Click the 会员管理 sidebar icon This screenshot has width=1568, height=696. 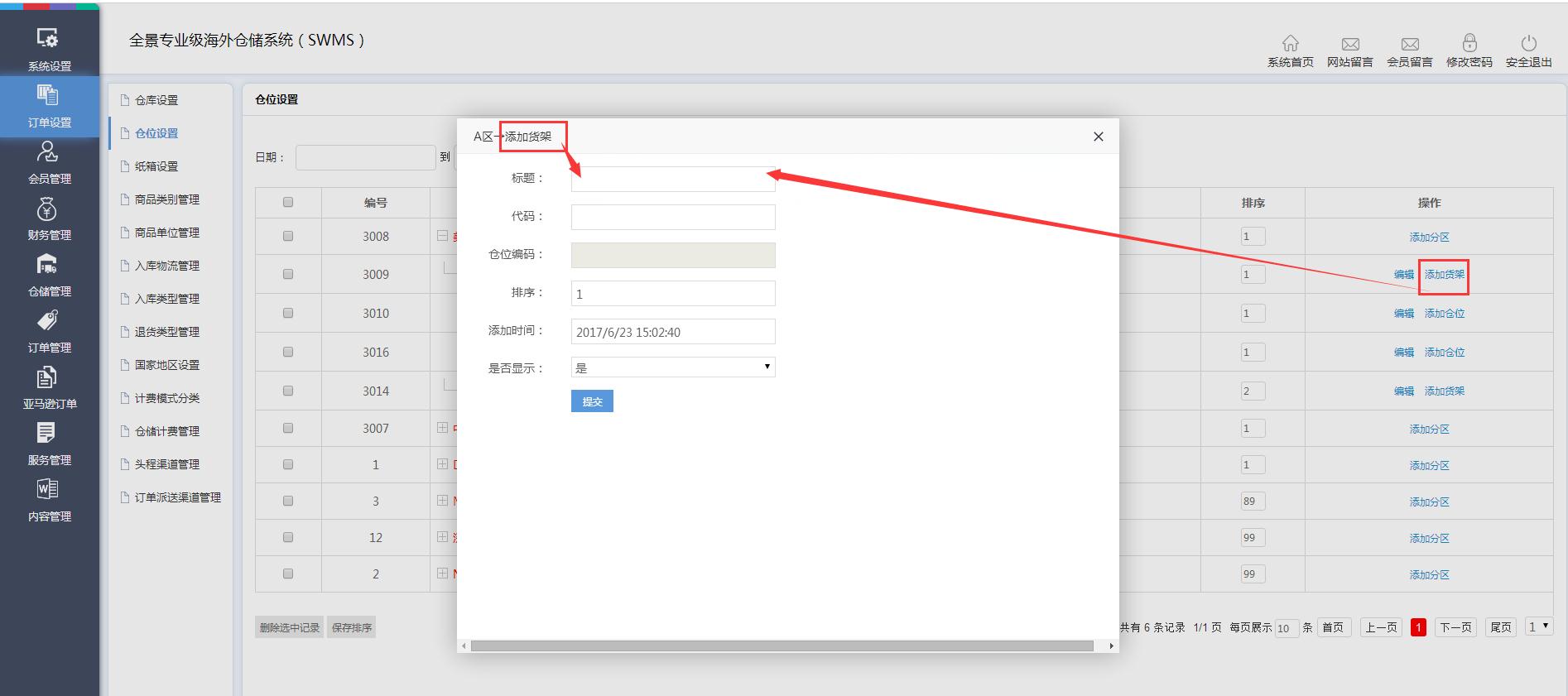(48, 152)
